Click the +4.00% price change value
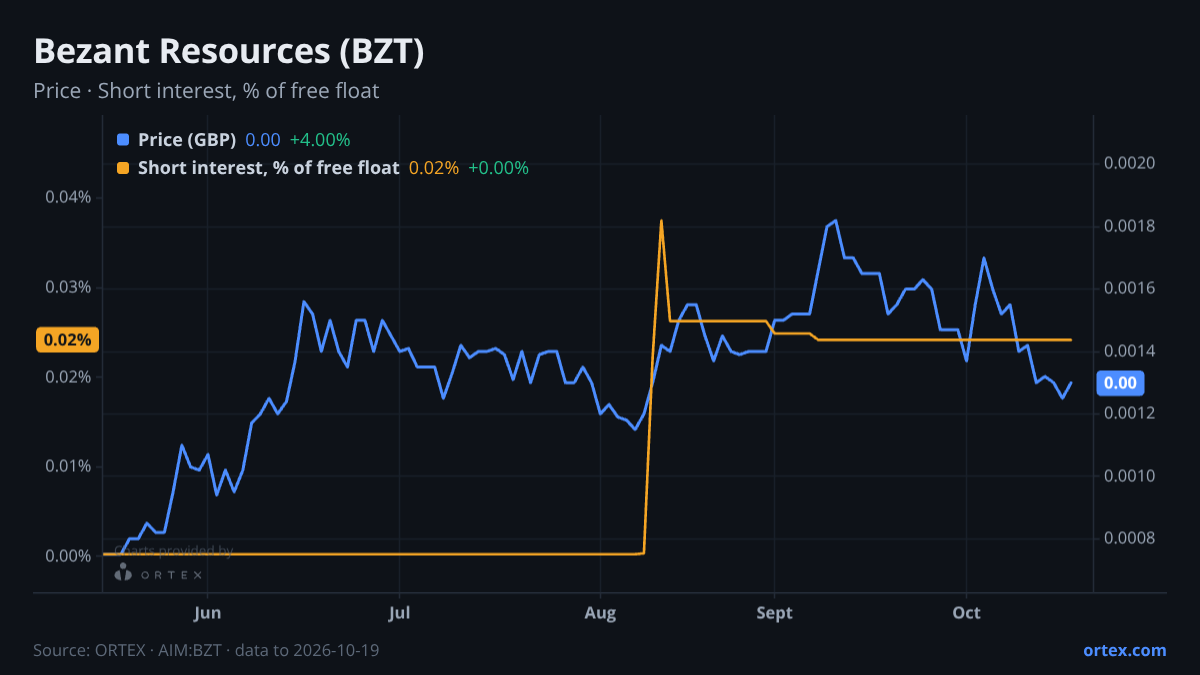This screenshot has width=1200, height=675. pos(320,140)
